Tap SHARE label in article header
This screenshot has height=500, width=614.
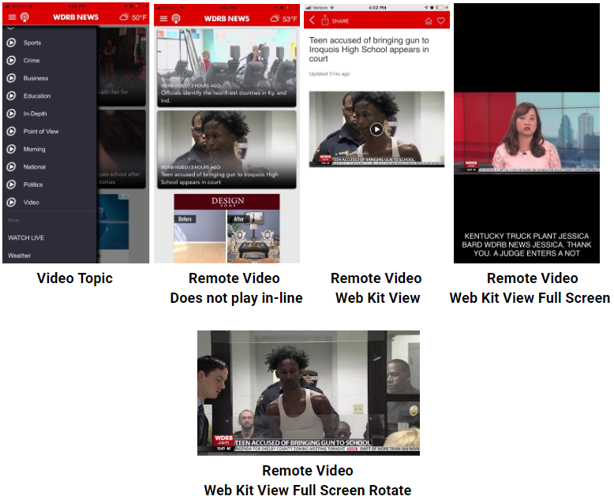pos(340,21)
